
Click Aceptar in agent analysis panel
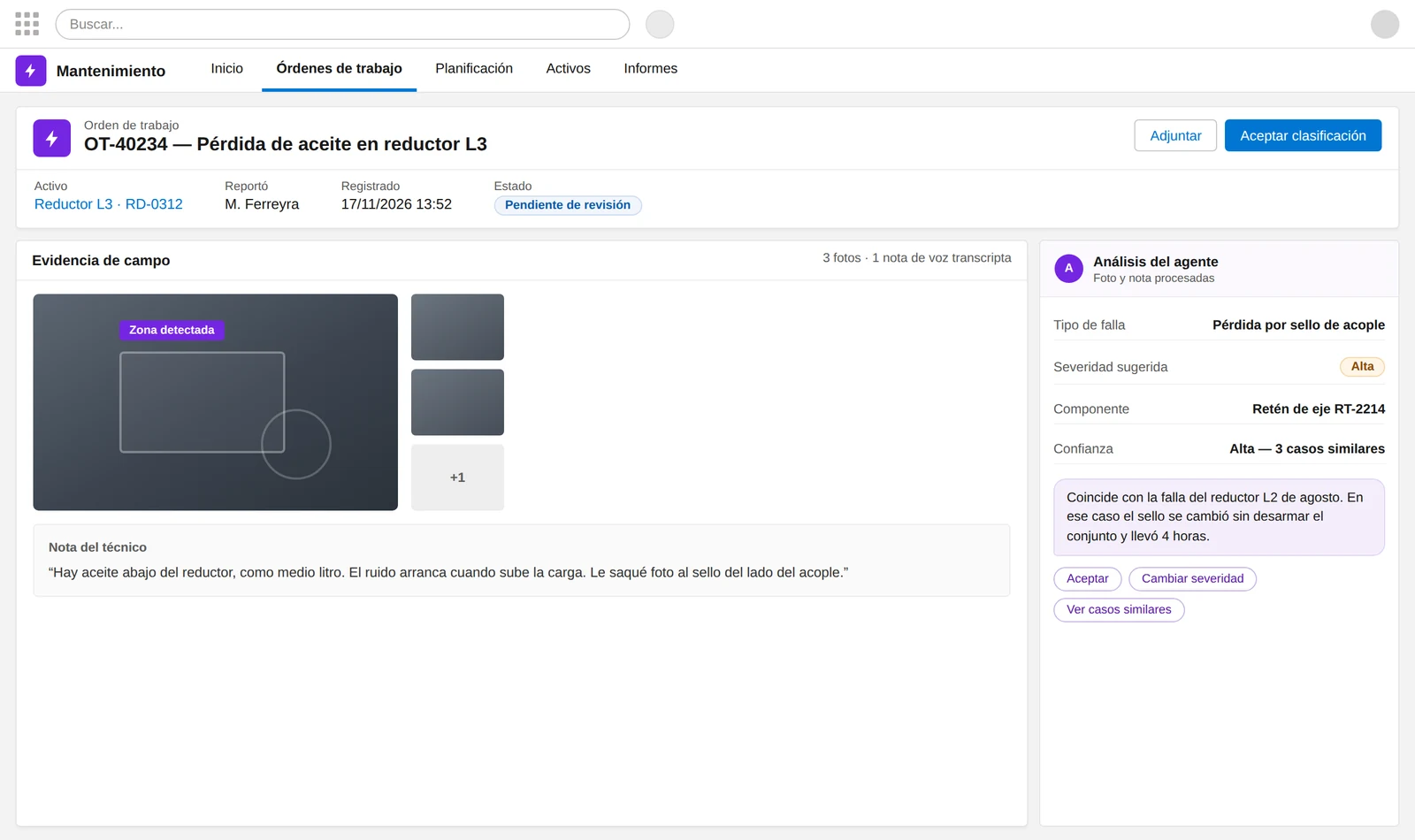point(1088,579)
